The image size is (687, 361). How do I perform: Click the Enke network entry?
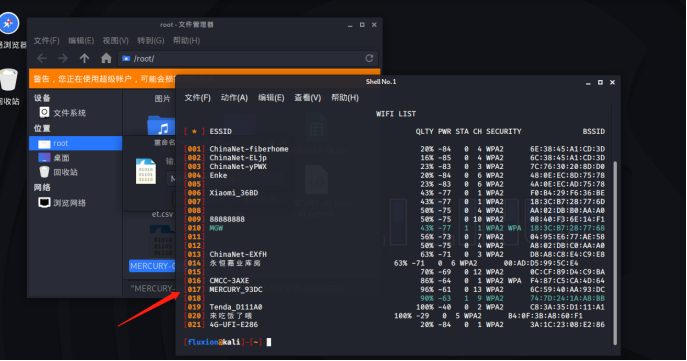(394, 175)
